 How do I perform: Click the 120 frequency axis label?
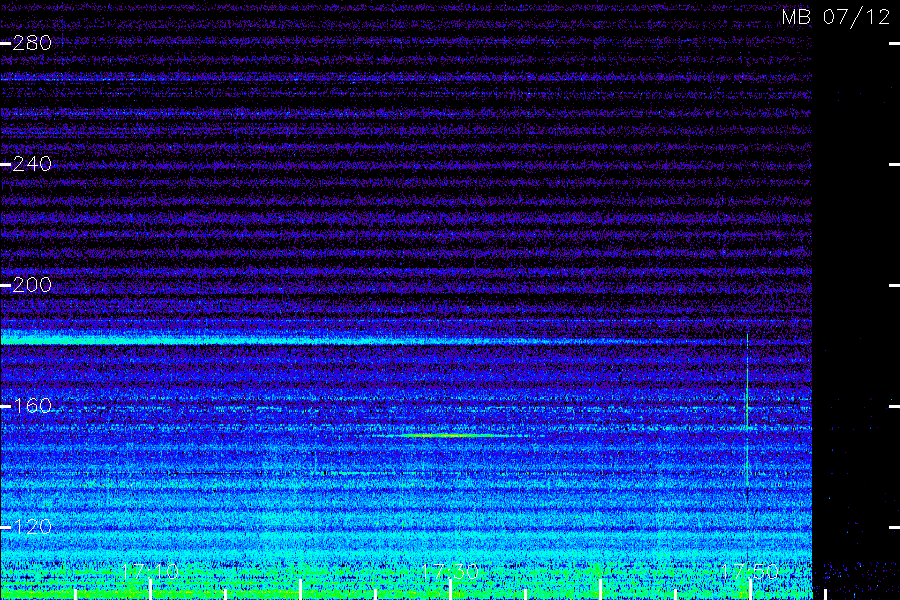[32, 527]
